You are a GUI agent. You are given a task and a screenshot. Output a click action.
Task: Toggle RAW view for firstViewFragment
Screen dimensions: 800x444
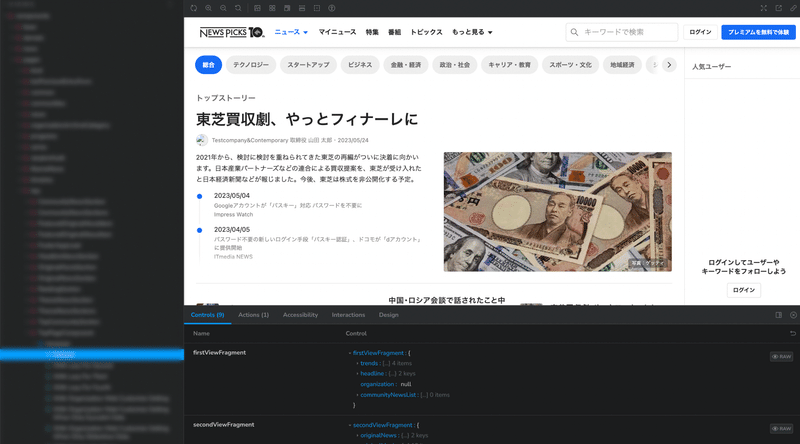[x=781, y=357]
